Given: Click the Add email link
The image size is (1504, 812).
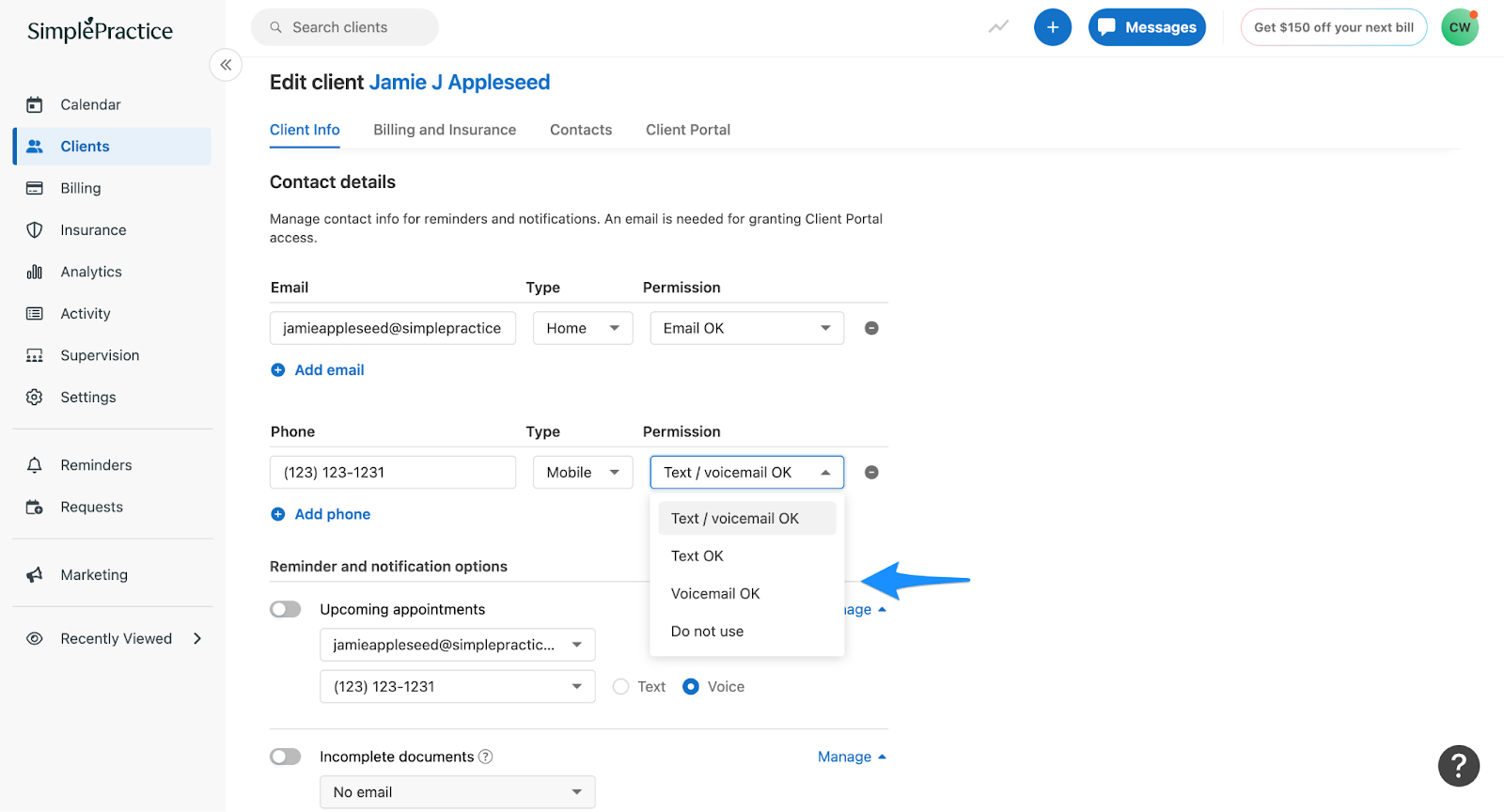Looking at the screenshot, I should tap(318, 370).
